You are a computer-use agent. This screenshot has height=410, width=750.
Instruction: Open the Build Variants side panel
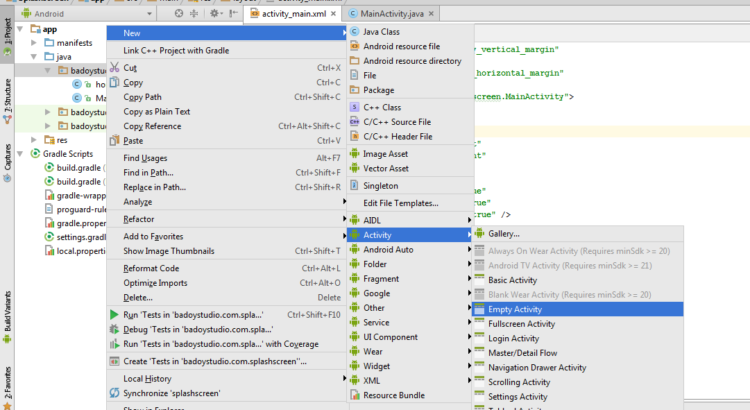coord(7,311)
